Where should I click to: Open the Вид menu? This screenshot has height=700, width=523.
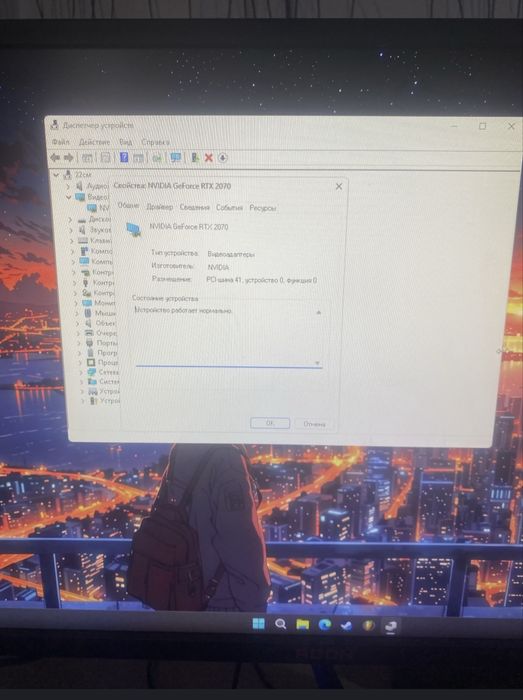125,142
